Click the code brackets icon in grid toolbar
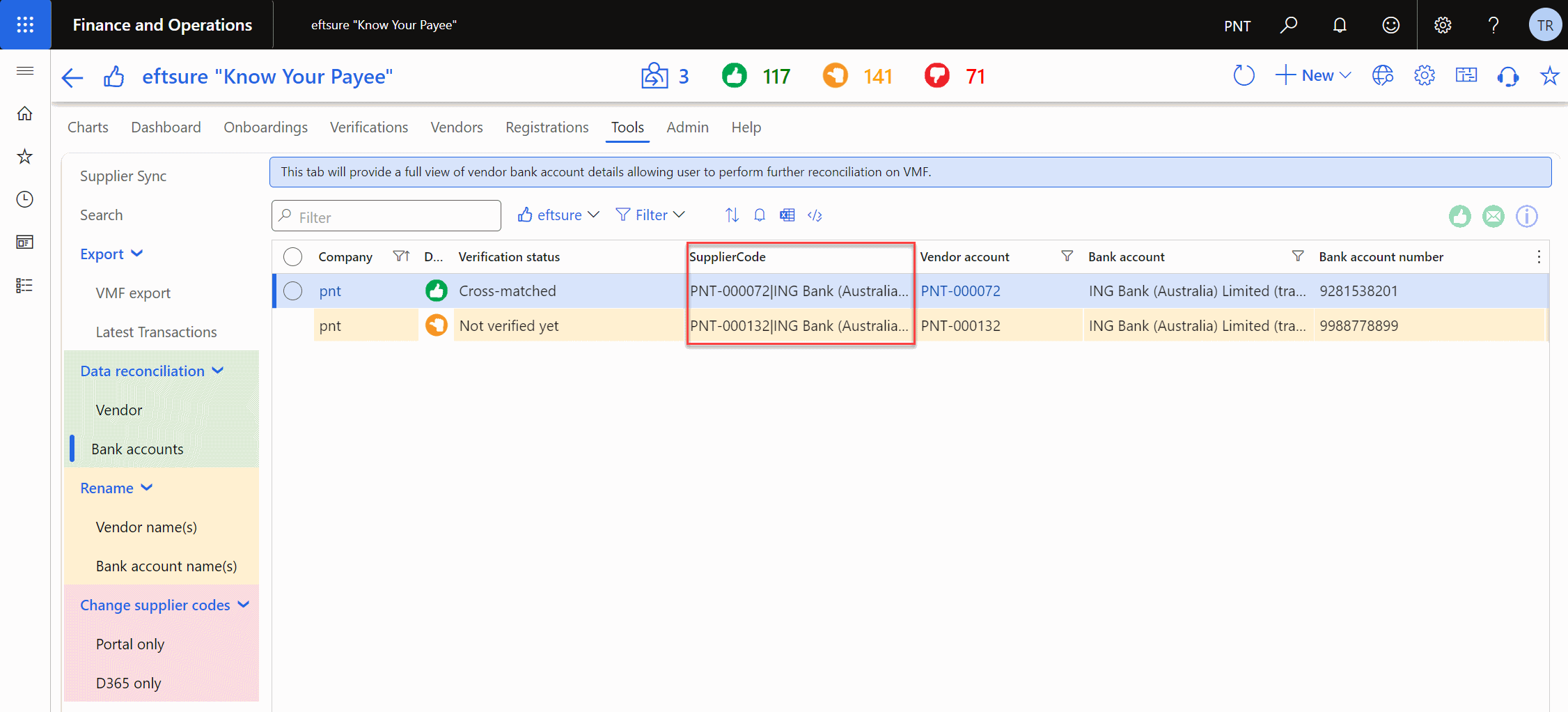This screenshot has height=712, width=1568. click(815, 215)
